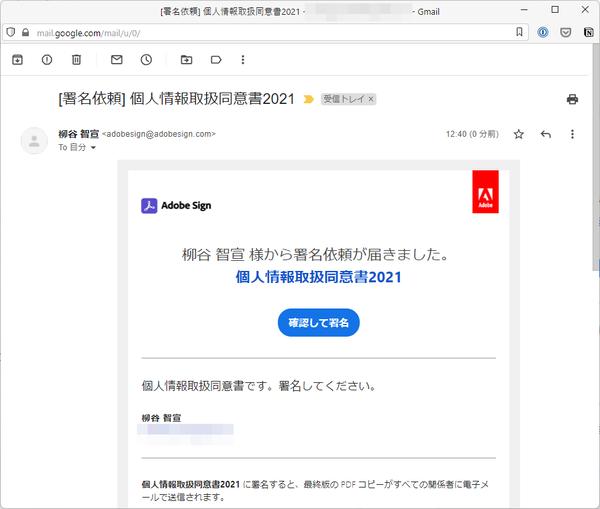The image size is (600, 509).
Task: Click the 確認して署名 button
Action: point(318,323)
